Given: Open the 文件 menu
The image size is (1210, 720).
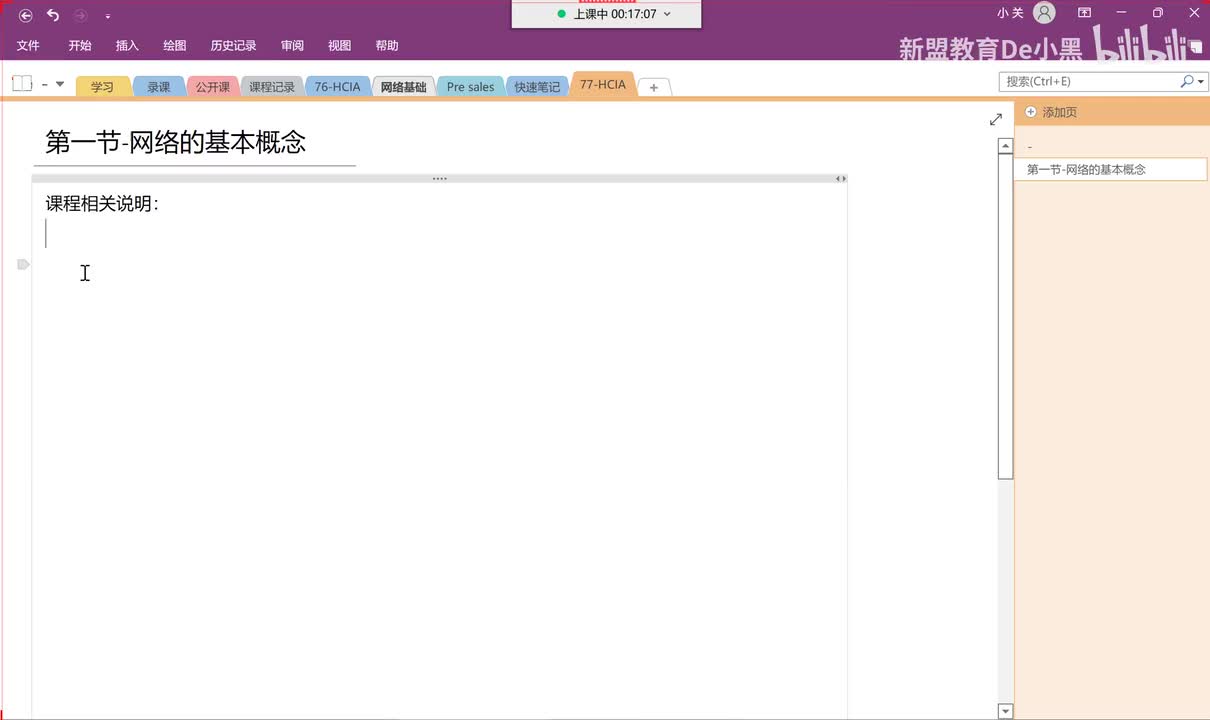Looking at the screenshot, I should (28, 45).
